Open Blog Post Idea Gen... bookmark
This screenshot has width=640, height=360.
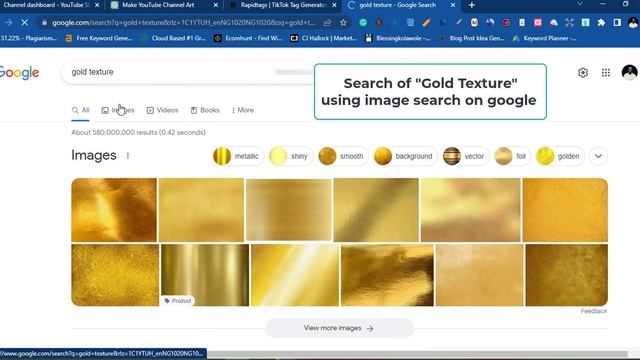click(x=472, y=38)
